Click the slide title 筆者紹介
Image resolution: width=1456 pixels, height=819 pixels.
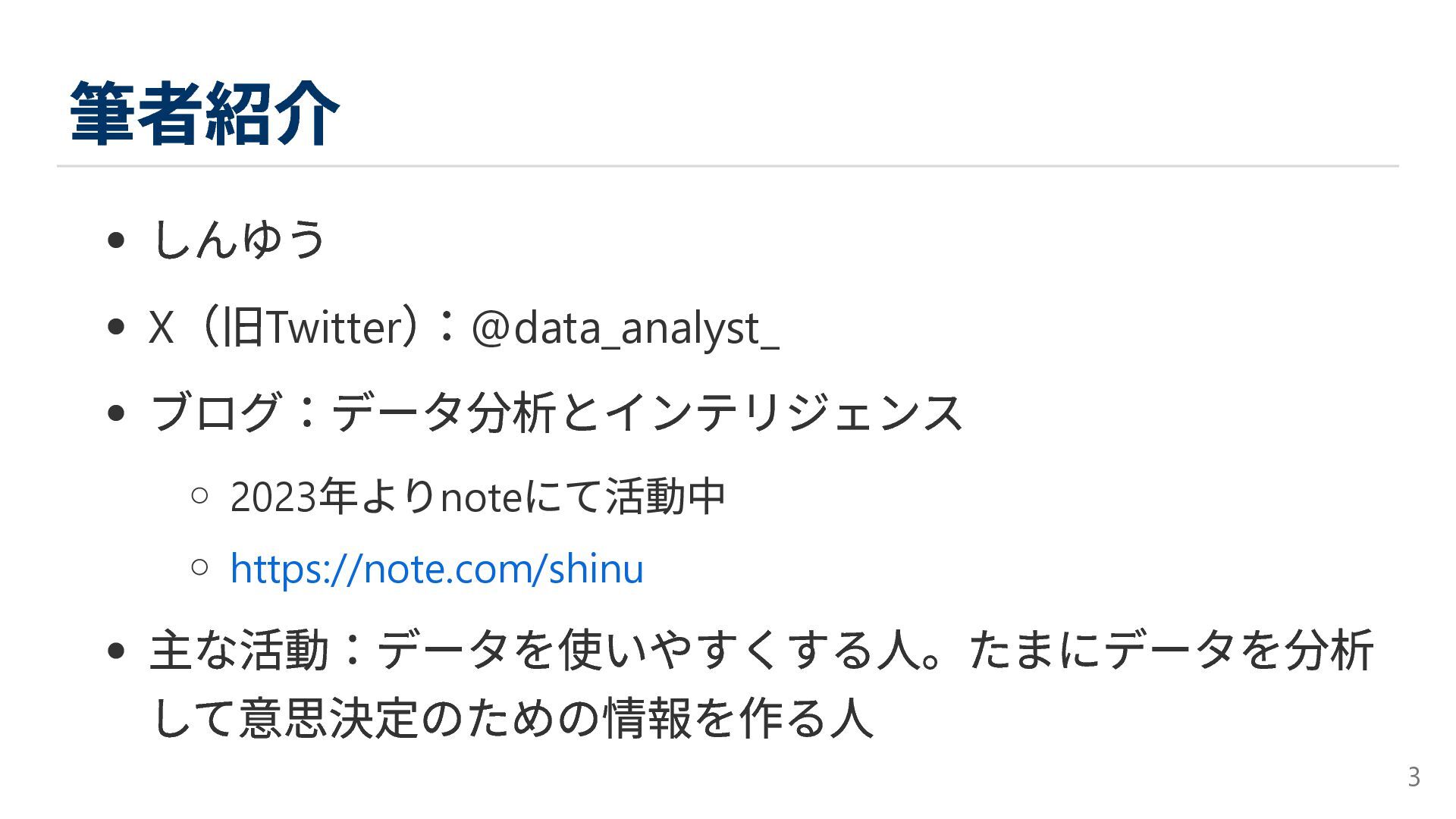(203, 114)
